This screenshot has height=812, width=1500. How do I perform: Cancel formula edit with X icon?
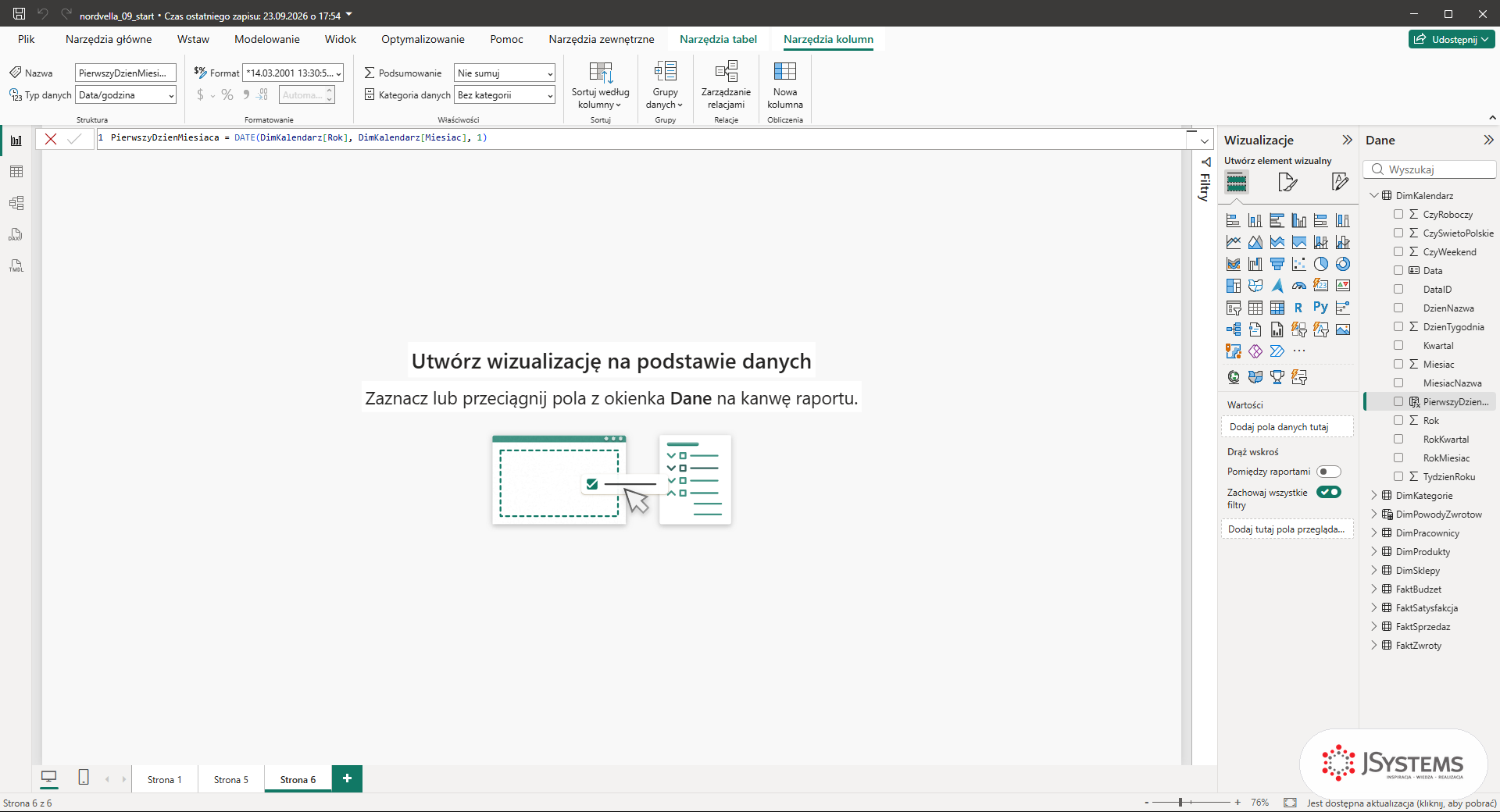(x=51, y=139)
